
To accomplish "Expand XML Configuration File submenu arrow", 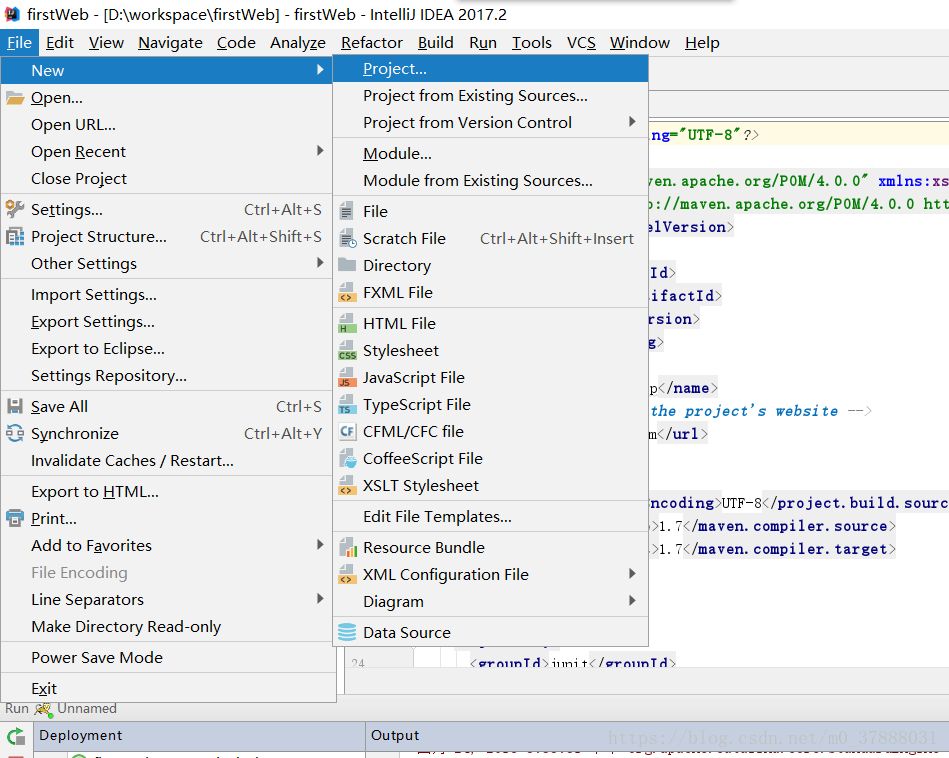I will pyautogui.click(x=632, y=573).
